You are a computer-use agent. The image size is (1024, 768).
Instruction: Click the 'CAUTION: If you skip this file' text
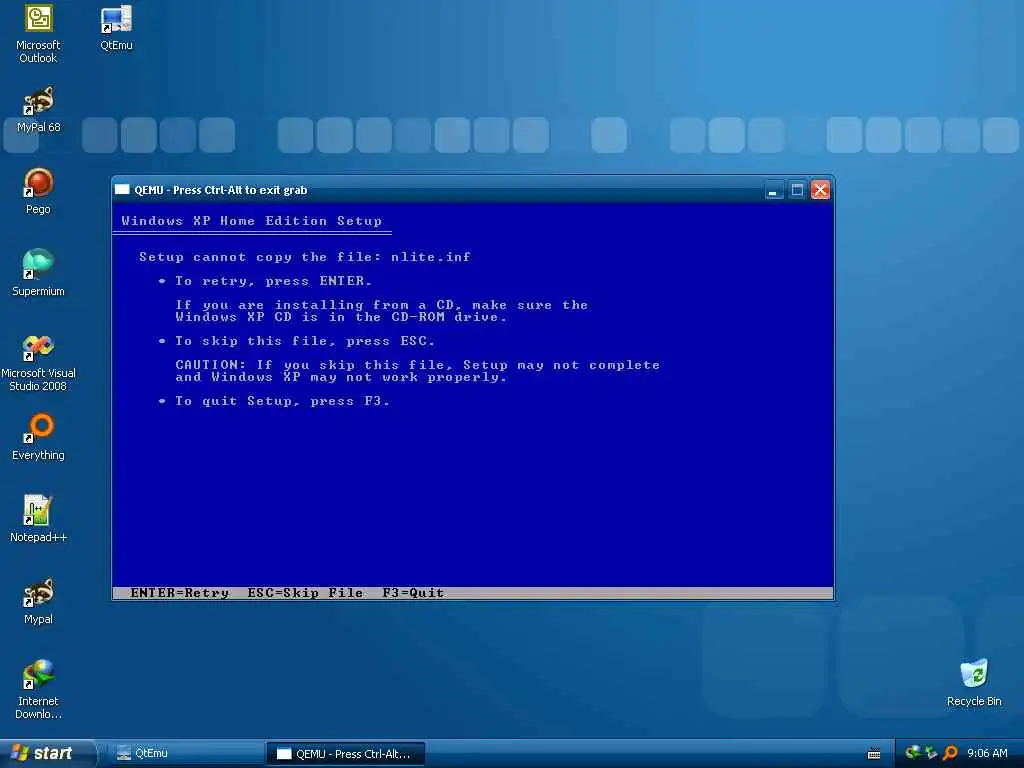click(314, 365)
